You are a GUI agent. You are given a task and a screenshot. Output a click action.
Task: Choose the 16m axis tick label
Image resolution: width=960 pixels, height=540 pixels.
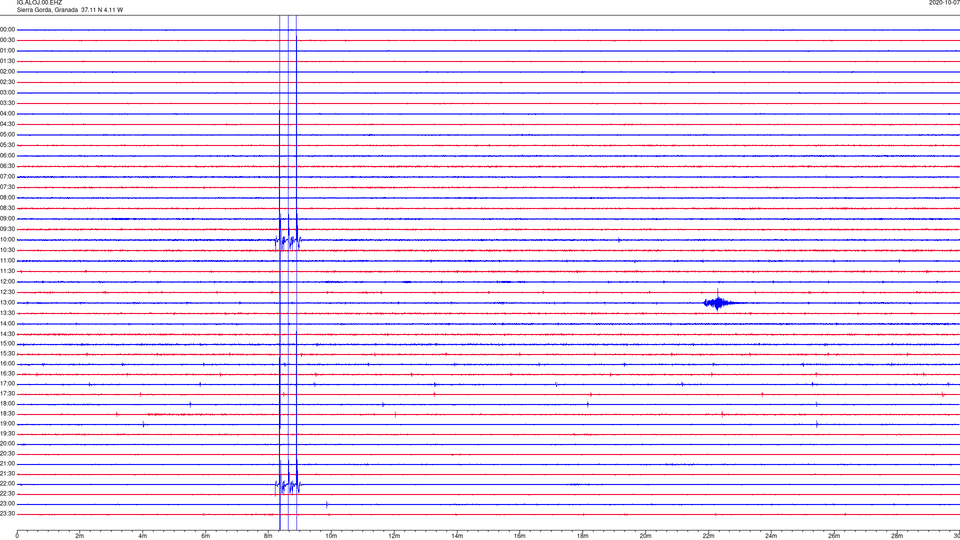[519, 536]
